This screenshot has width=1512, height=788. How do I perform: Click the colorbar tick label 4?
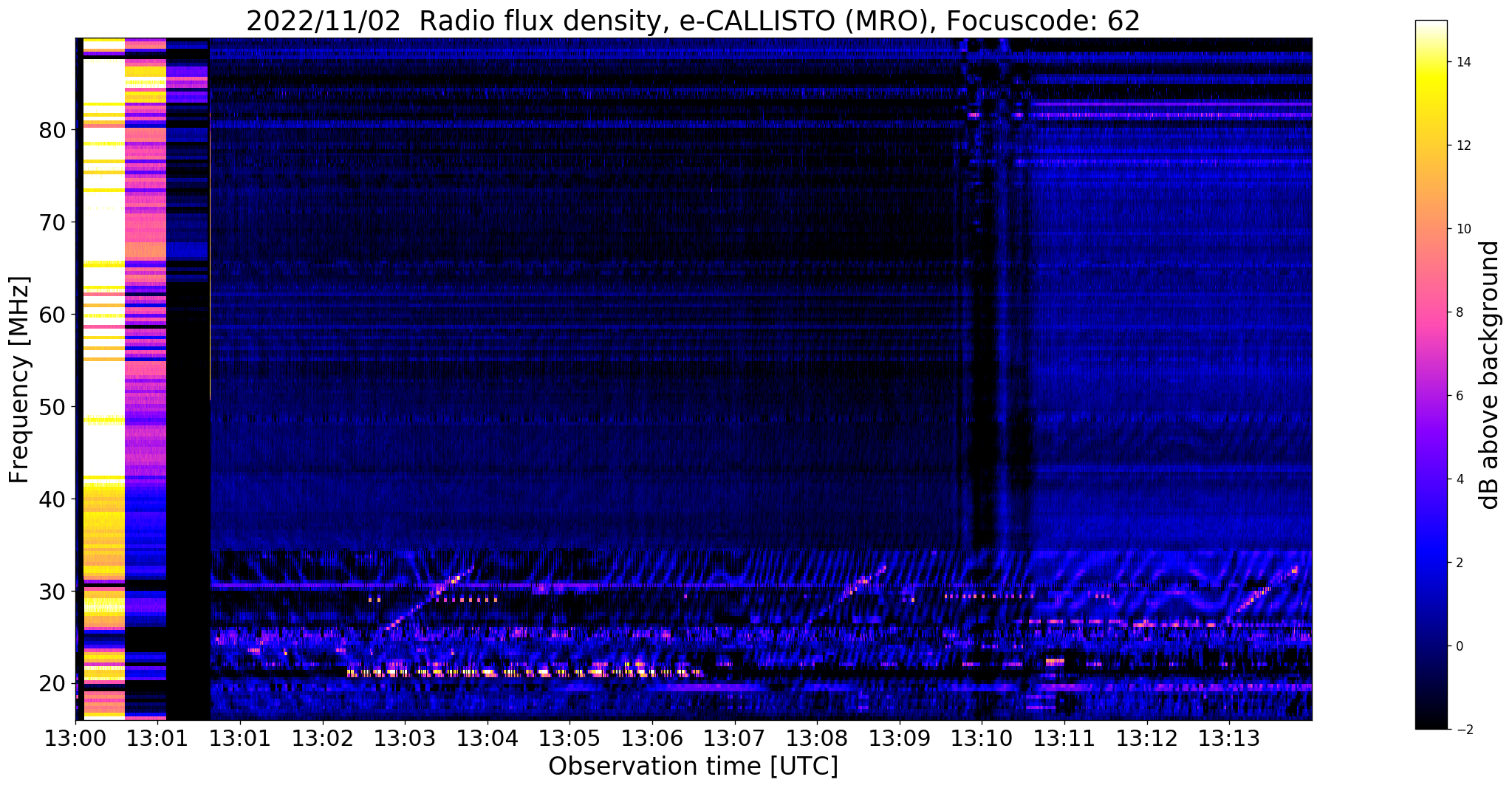[1460, 479]
